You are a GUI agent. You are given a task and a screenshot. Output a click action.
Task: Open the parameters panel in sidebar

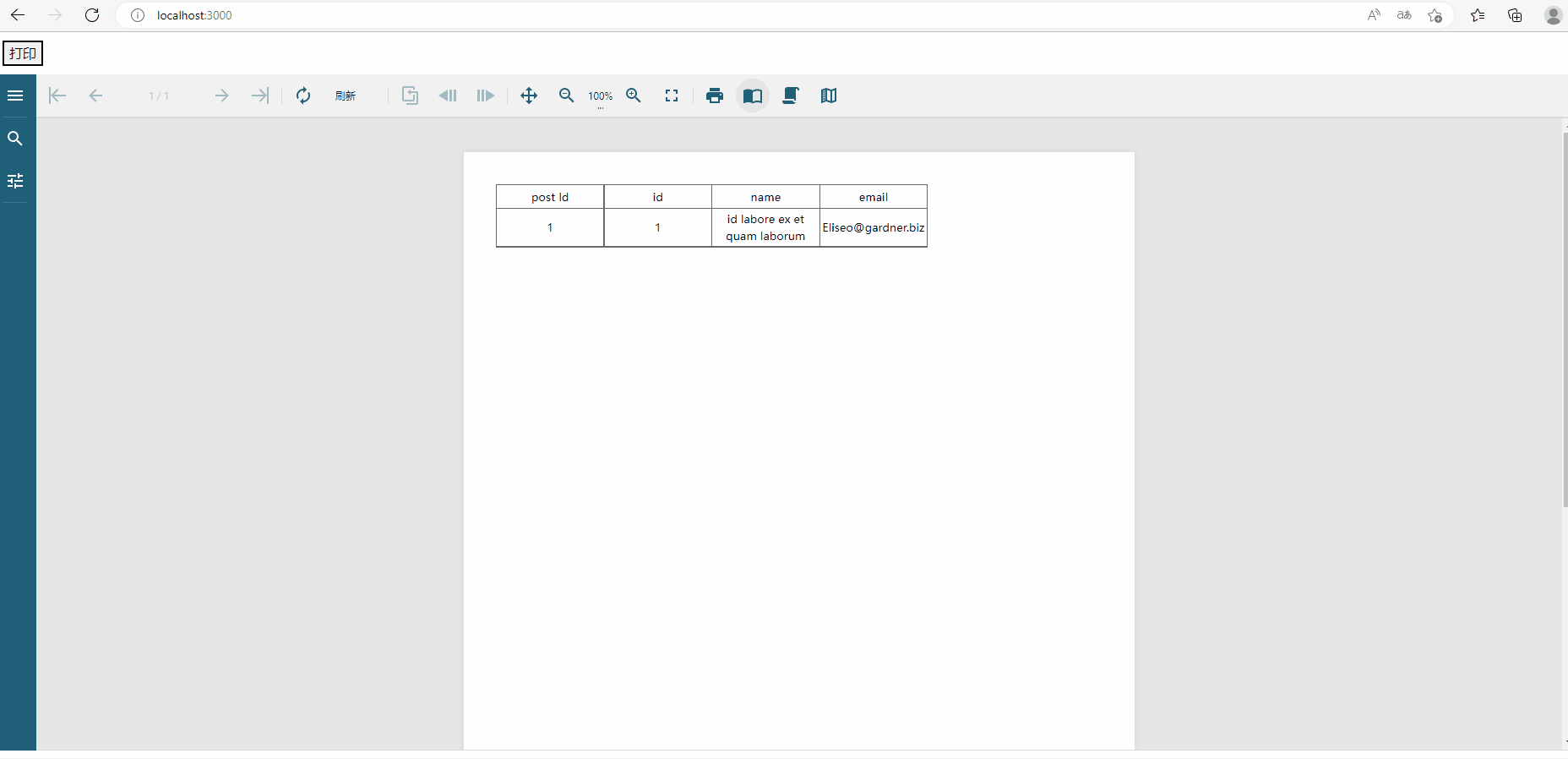click(15, 181)
